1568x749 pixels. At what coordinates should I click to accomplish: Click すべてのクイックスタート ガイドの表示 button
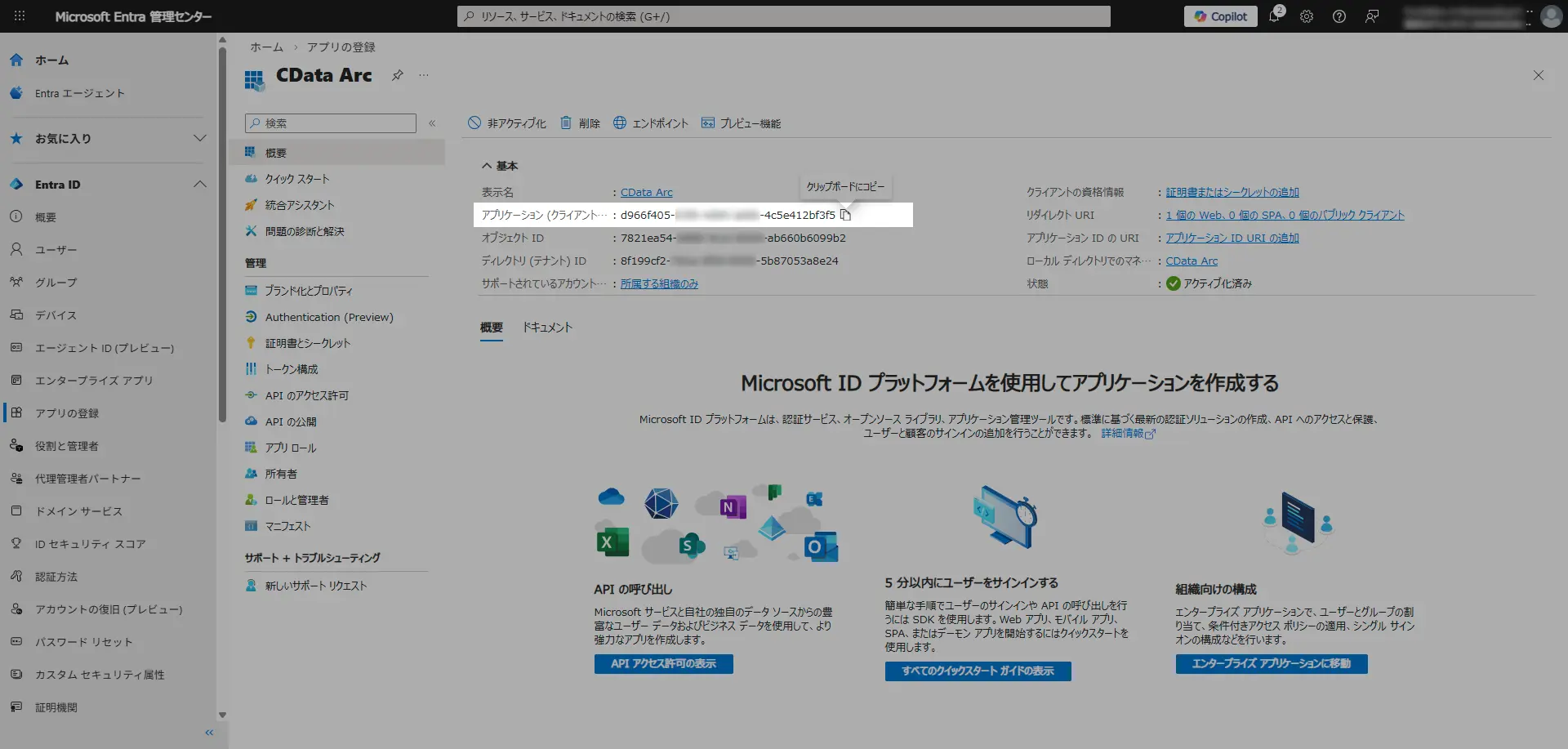[978, 671]
